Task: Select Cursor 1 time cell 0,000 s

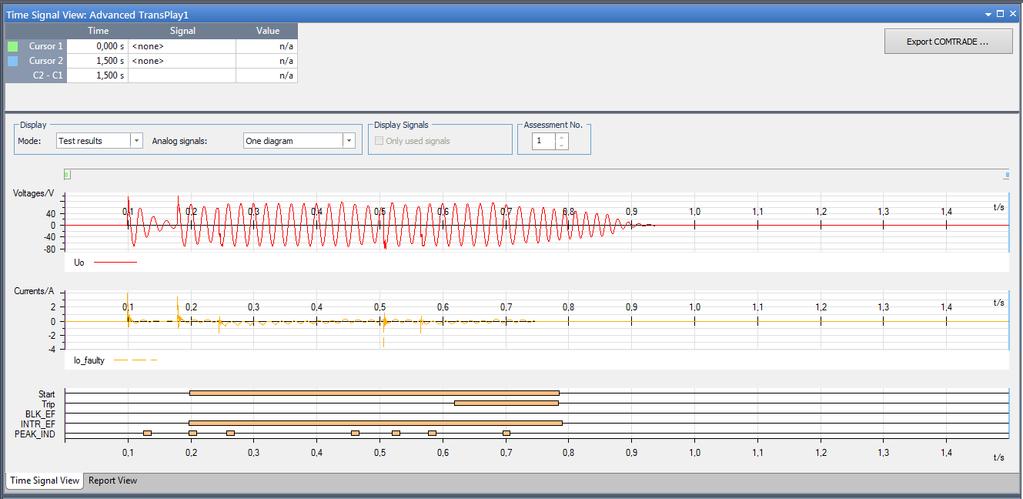Action: pyautogui.click(x=98, y=46)
